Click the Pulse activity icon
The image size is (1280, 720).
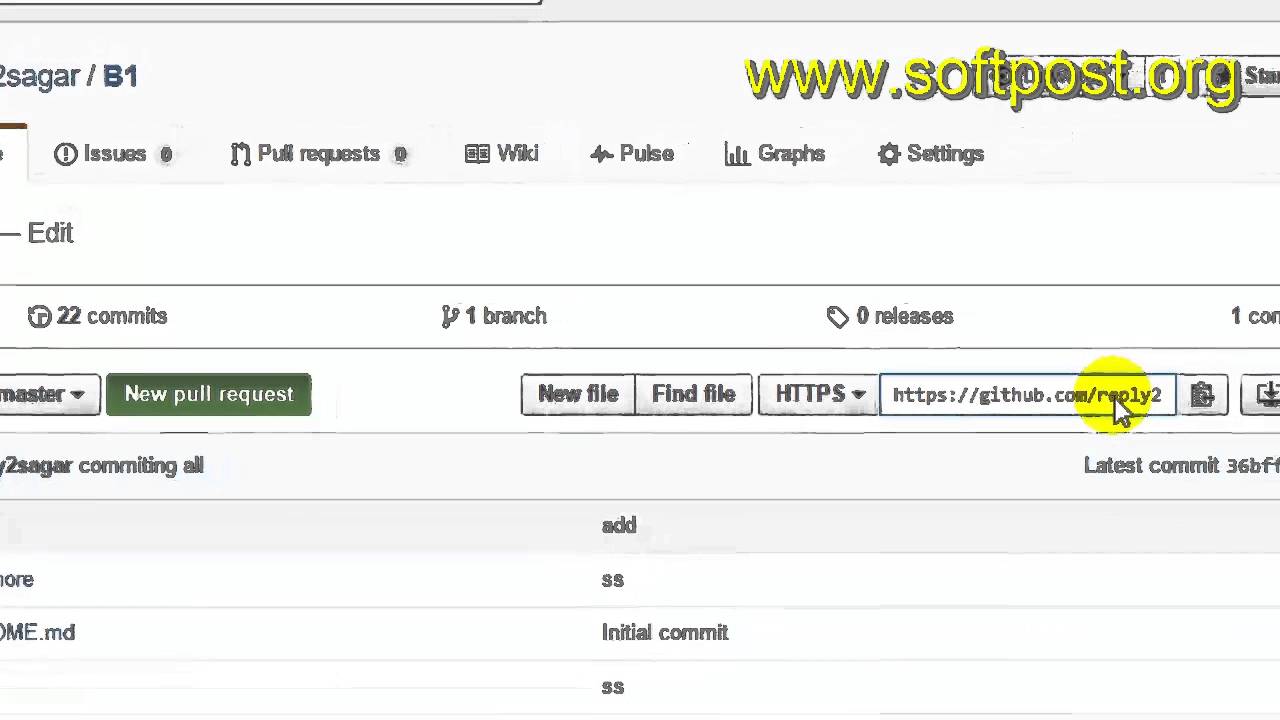click(x=601, y=154)
